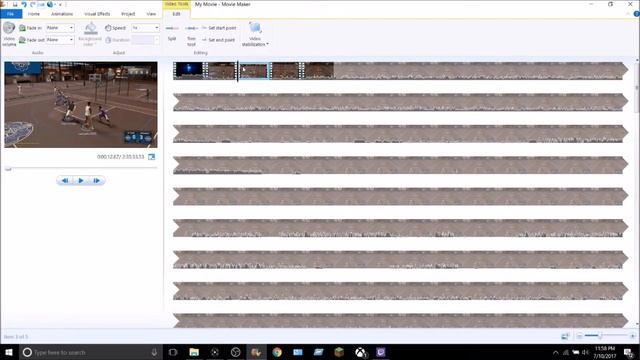Open Task View from taskbar

173,352
